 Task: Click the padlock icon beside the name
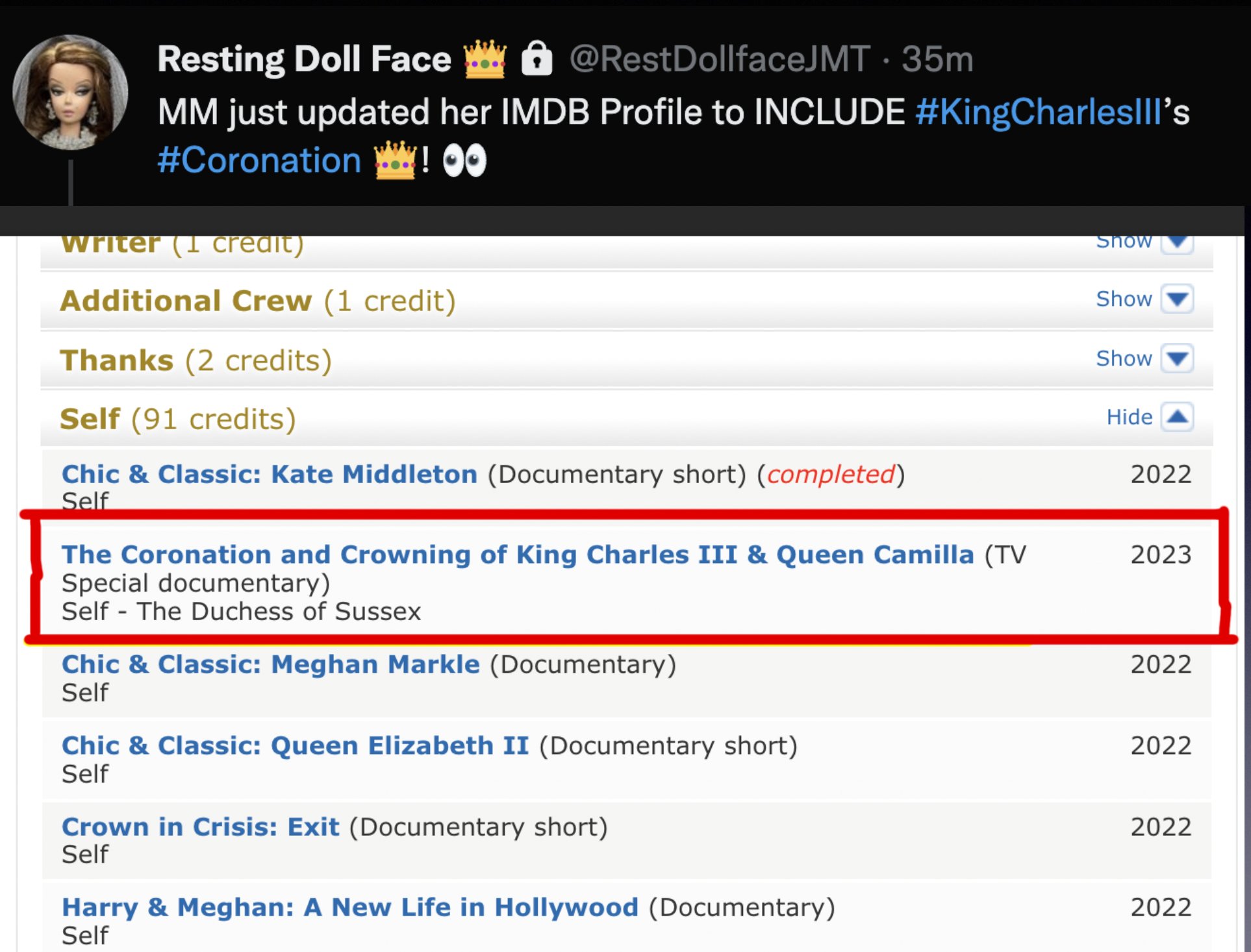point(537,58)
